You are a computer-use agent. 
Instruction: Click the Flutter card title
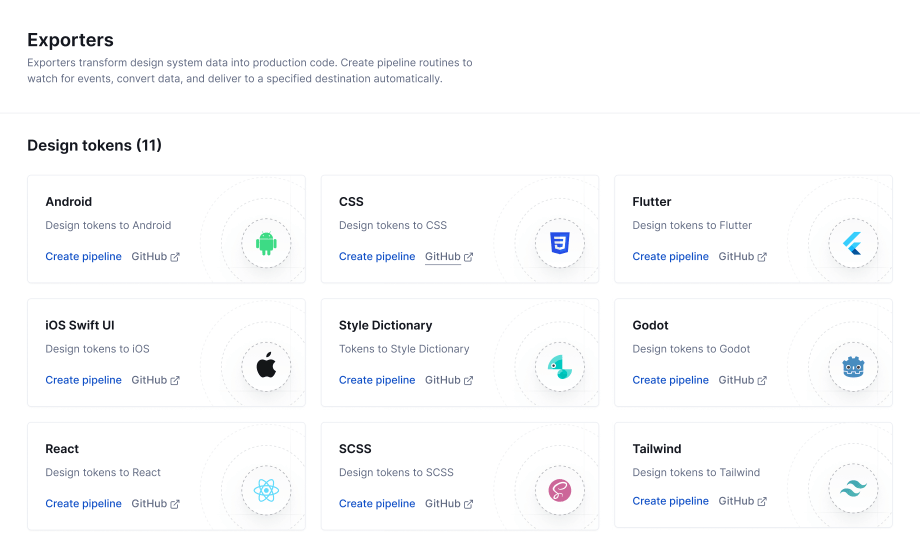(651, 202)
